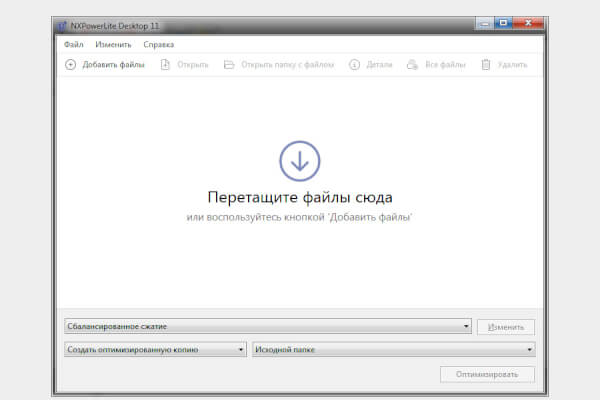Close the NXPowerLite Desktop window
The image size is (600, 400).
pos(528,23)
